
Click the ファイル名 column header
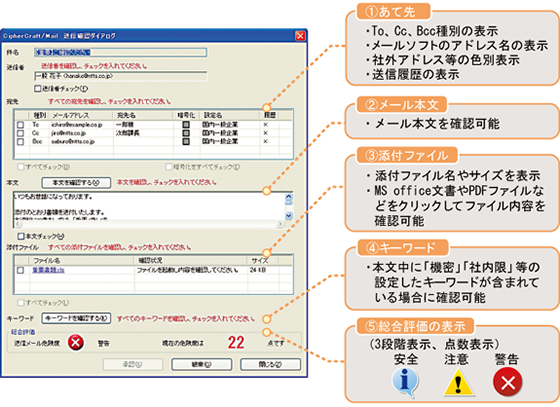[82, 260]
